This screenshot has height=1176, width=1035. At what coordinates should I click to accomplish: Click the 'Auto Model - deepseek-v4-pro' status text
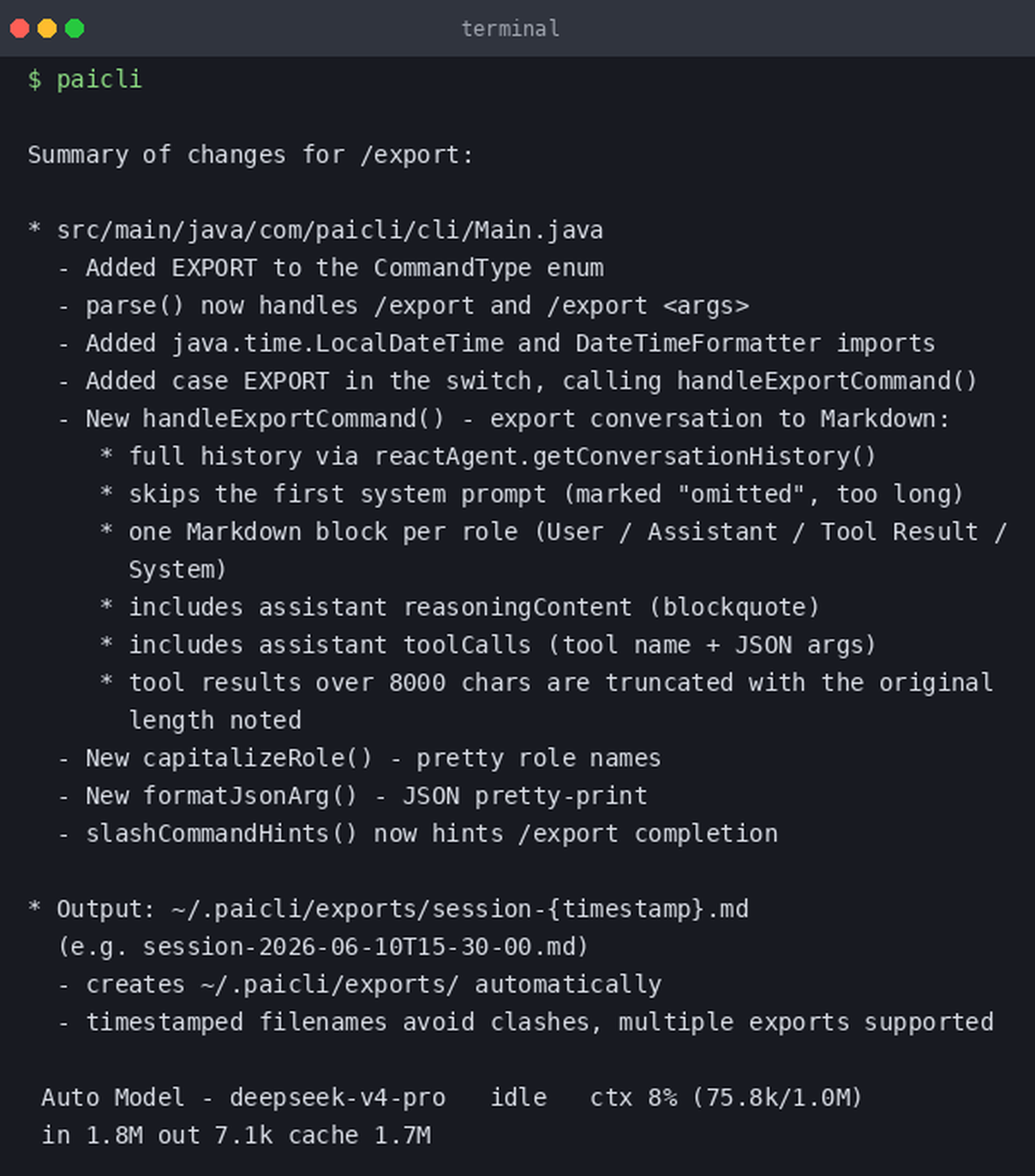click(x=243, y=1097)
